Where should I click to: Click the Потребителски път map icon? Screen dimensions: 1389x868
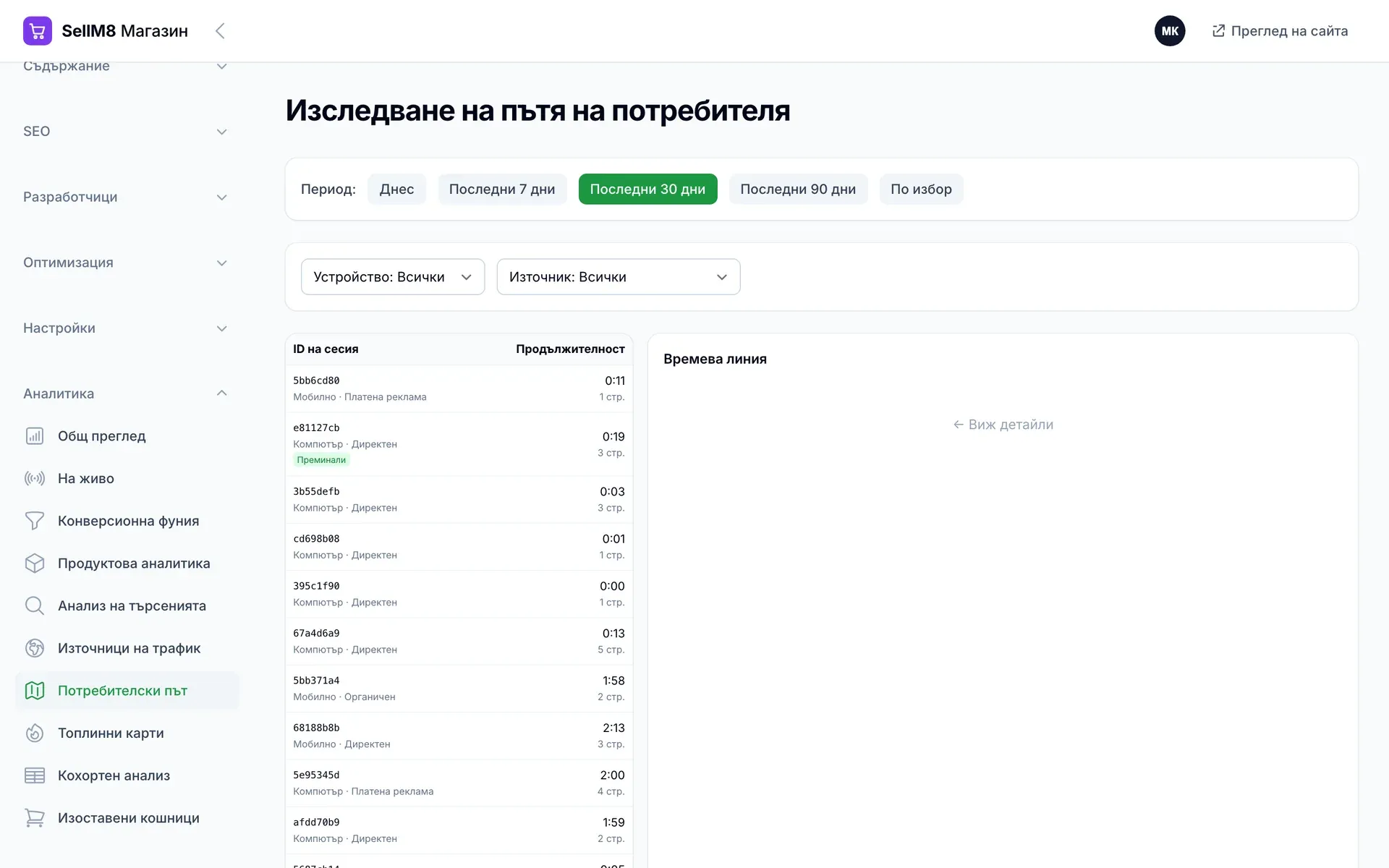click(x=35, y=691)
